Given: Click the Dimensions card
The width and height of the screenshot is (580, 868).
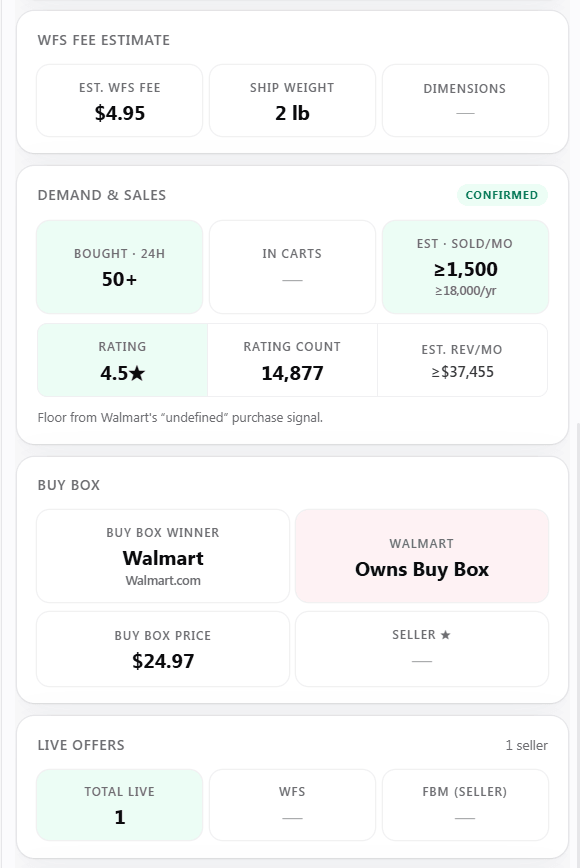Looking at the screenshot, I should [x=465, y=101].
